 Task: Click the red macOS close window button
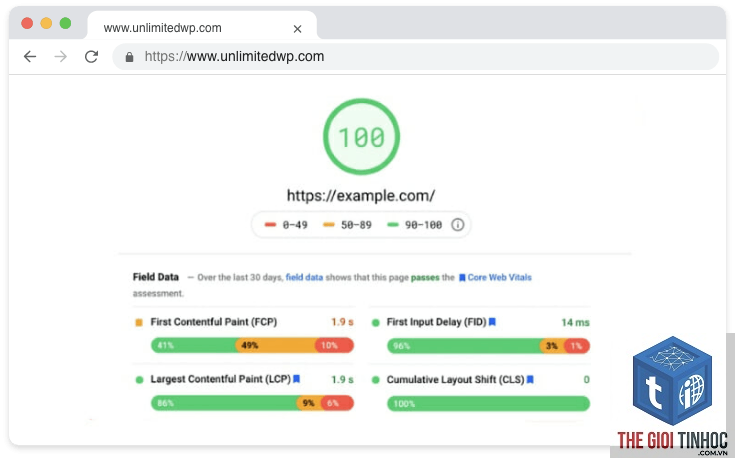point(27,23)
